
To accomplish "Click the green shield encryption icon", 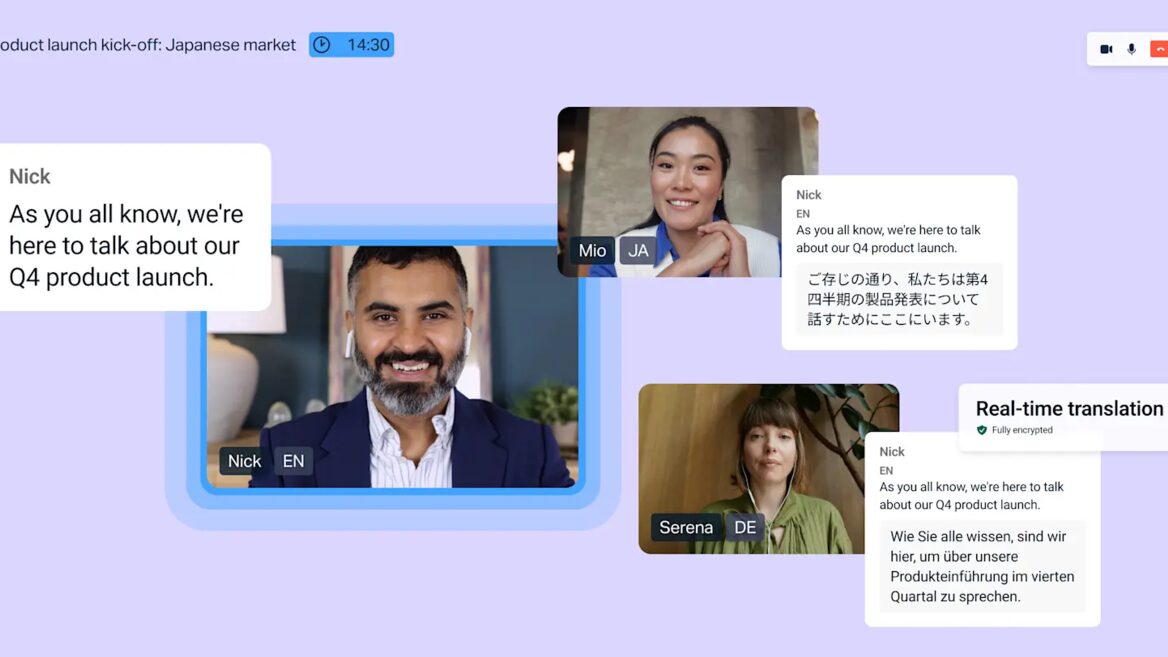I will [982, 430].
